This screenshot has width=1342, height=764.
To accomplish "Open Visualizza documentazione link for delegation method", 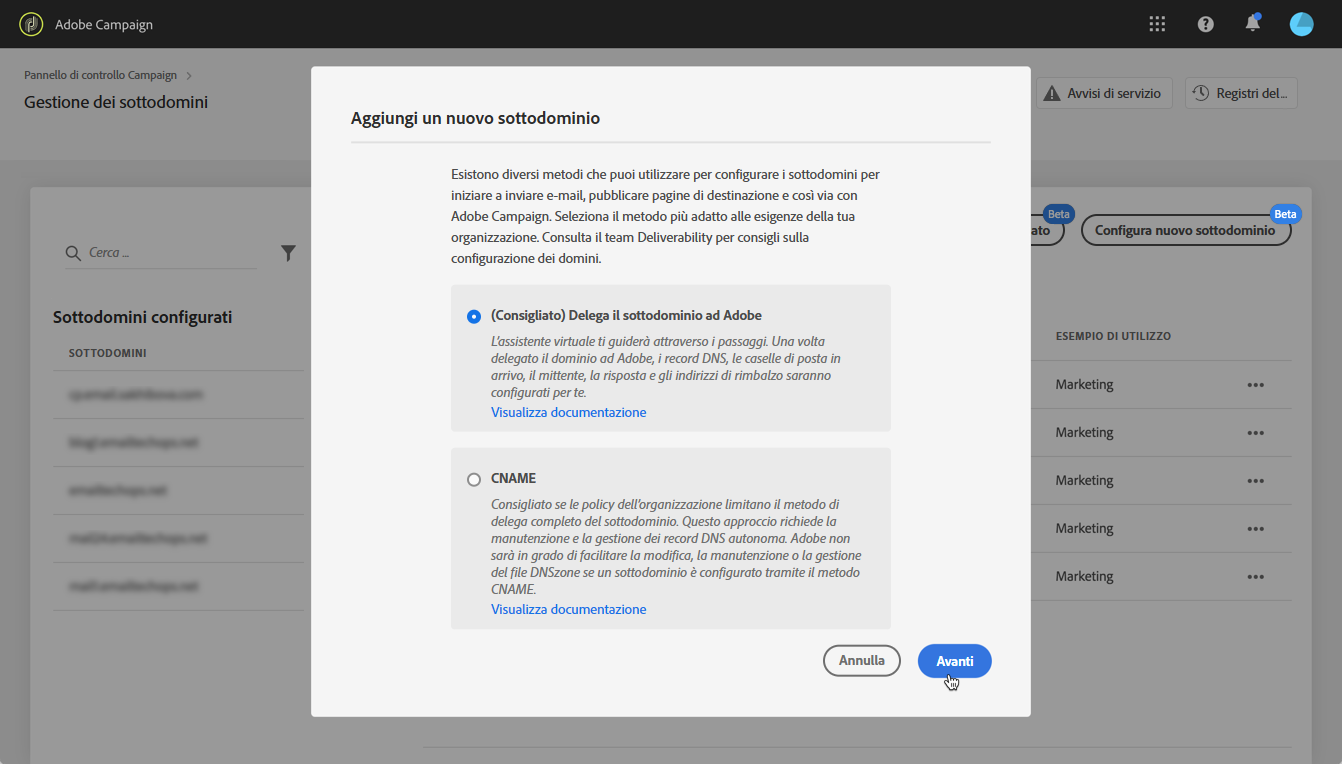I will click(568, 412).
